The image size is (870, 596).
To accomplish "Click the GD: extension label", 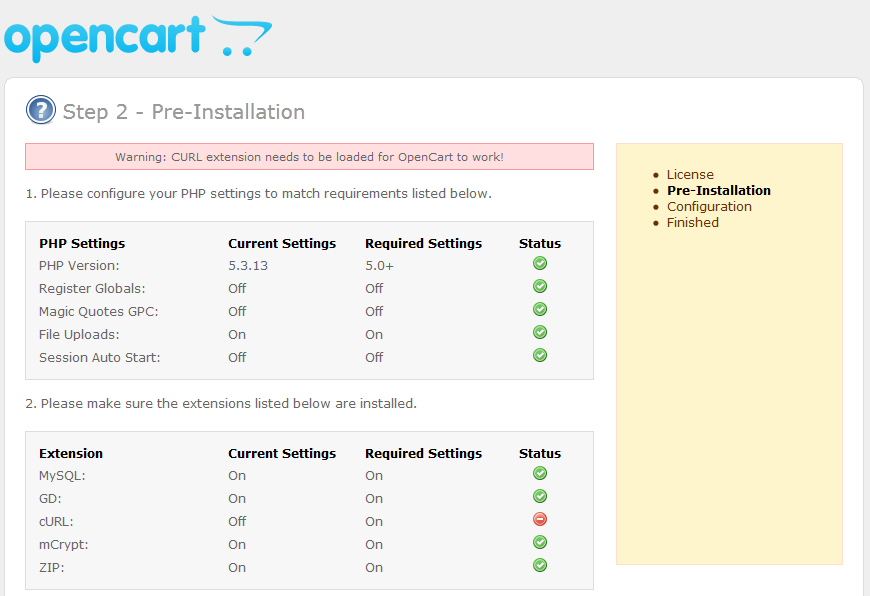I will (50, 498).
